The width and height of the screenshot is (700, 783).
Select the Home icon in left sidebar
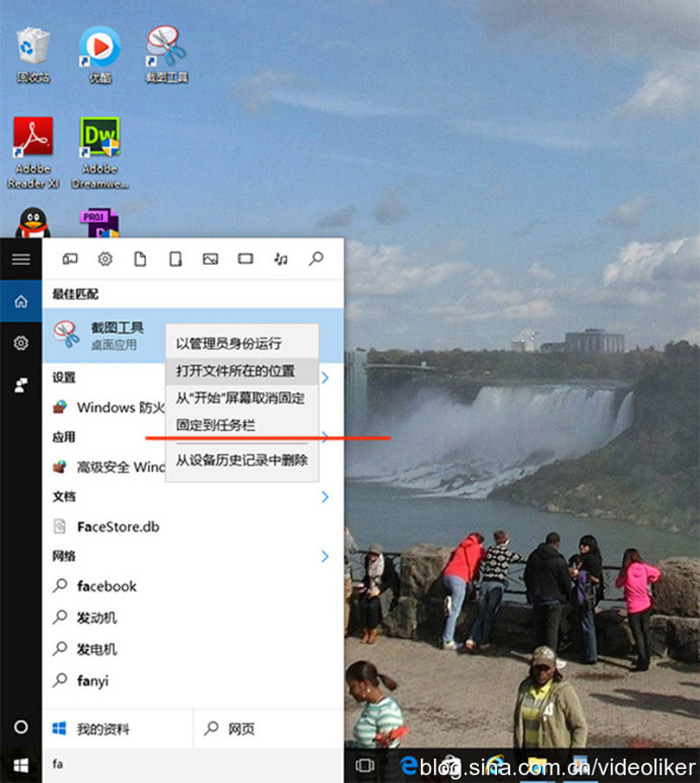pyautogui.click(x=20, y=301)
